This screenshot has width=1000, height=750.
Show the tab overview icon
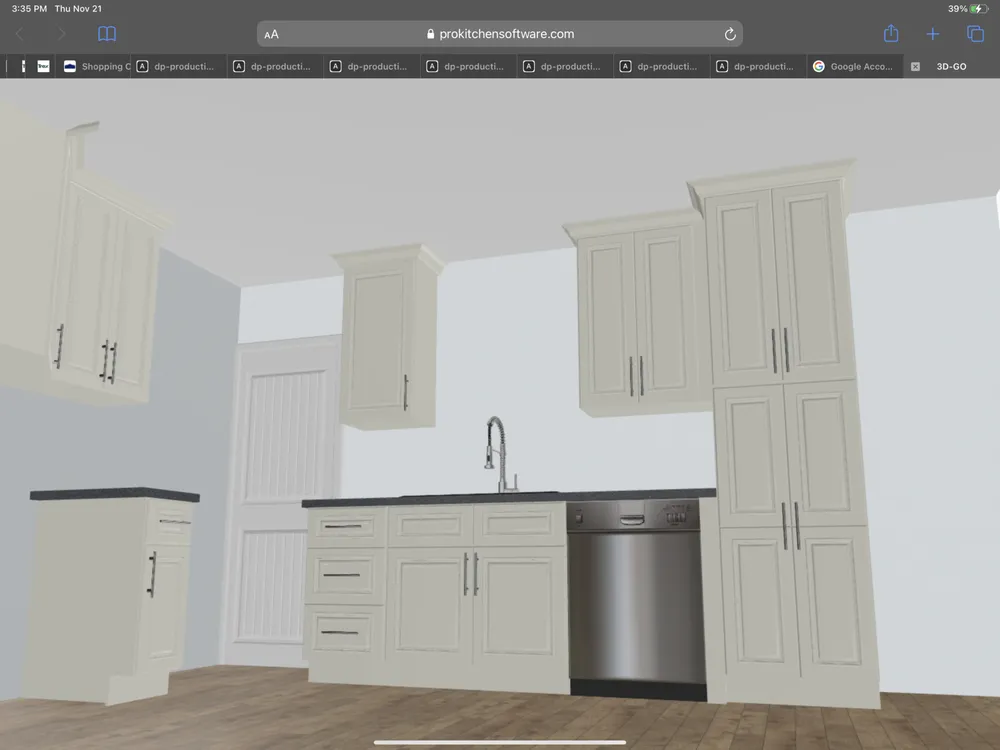point(975,34)
